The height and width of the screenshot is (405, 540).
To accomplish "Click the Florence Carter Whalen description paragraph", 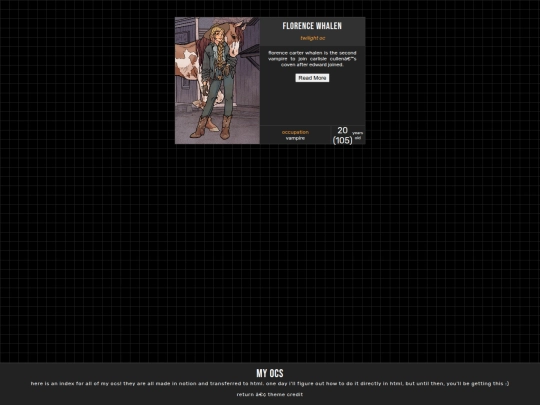I will (312, 59).
